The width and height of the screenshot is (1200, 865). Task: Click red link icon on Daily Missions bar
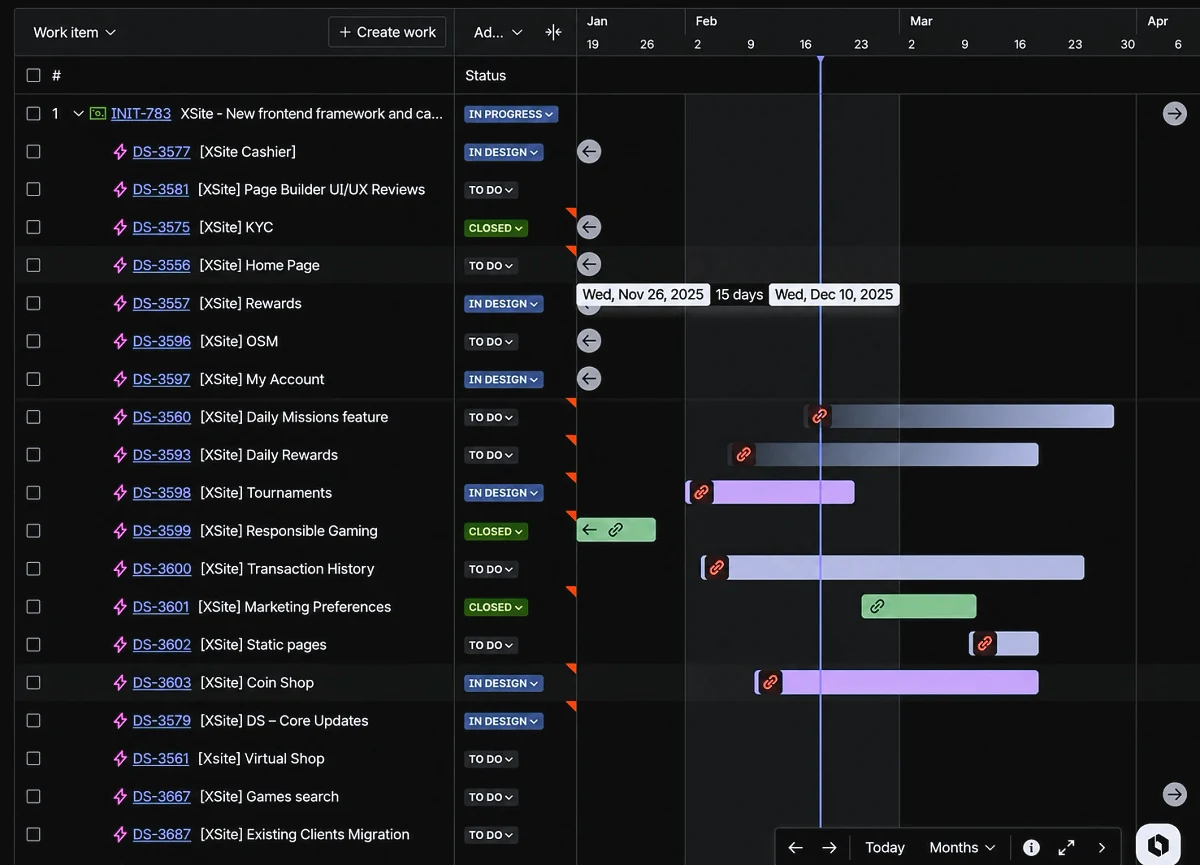[819, 416]
